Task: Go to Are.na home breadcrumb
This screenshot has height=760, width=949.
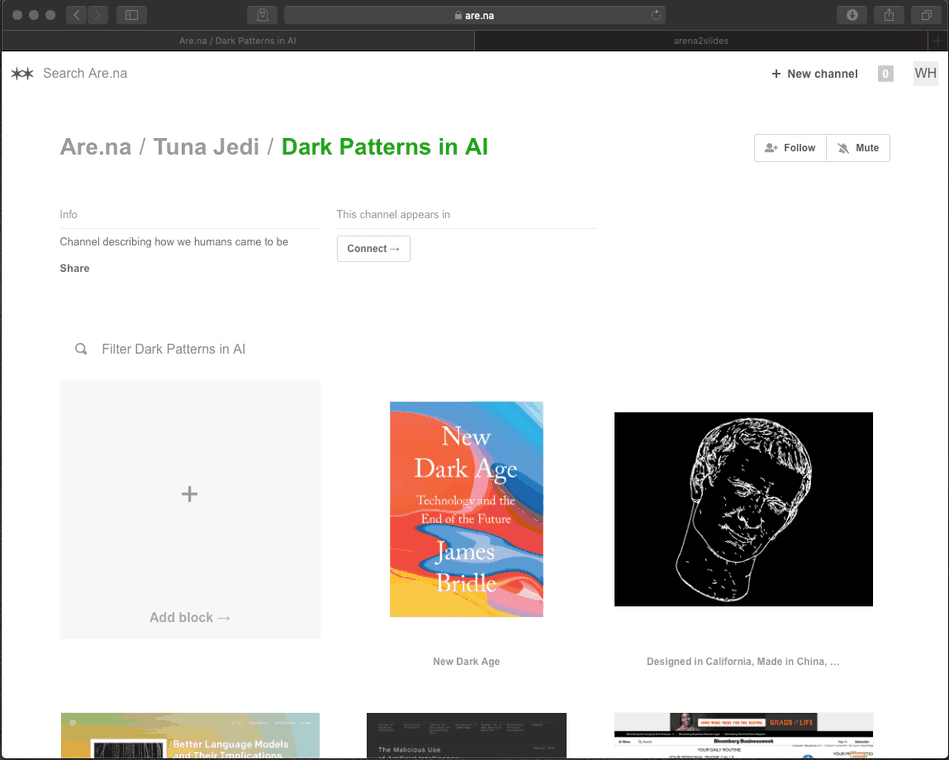Action: click(x=96, y=147)
